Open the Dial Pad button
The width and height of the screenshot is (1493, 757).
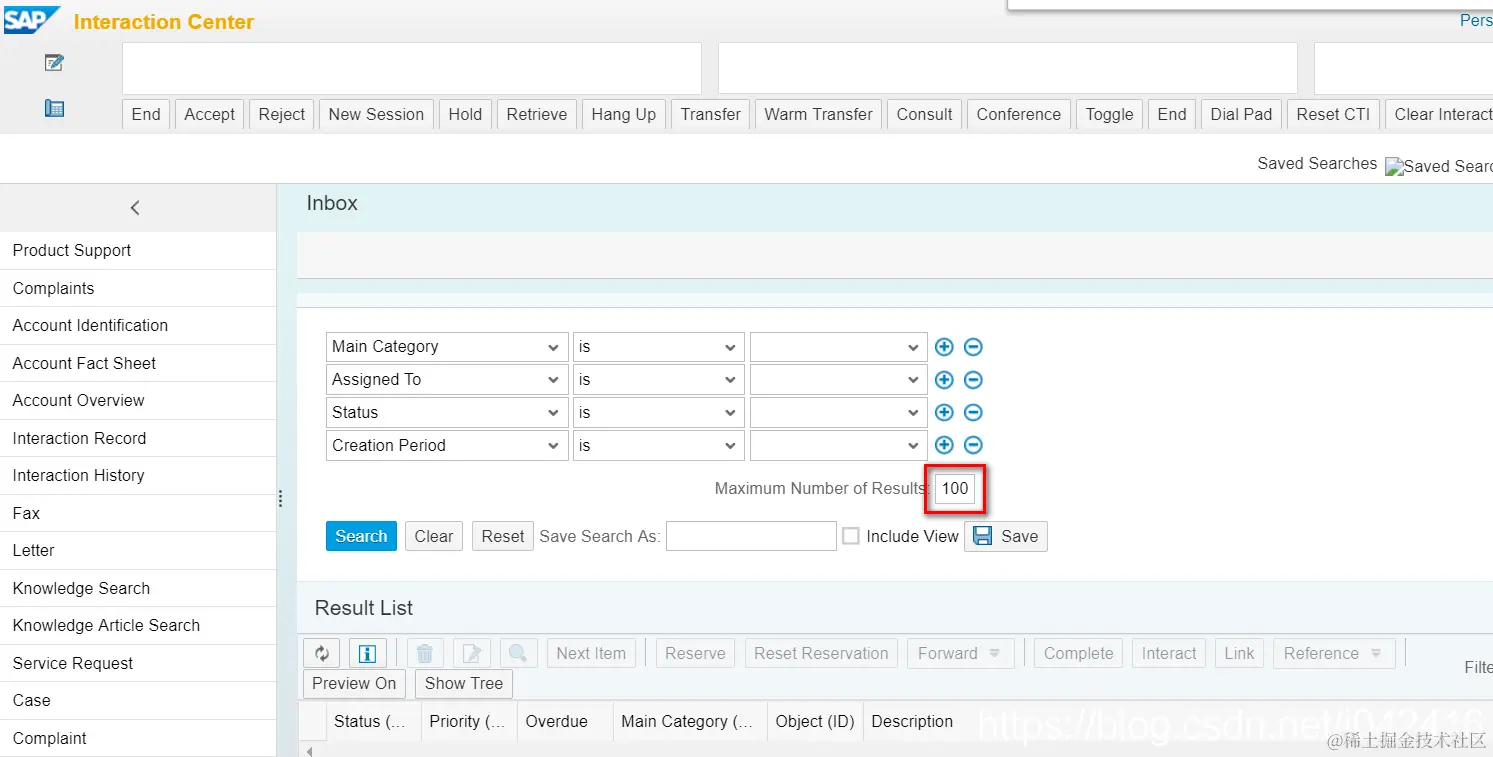coord(1241,114)
